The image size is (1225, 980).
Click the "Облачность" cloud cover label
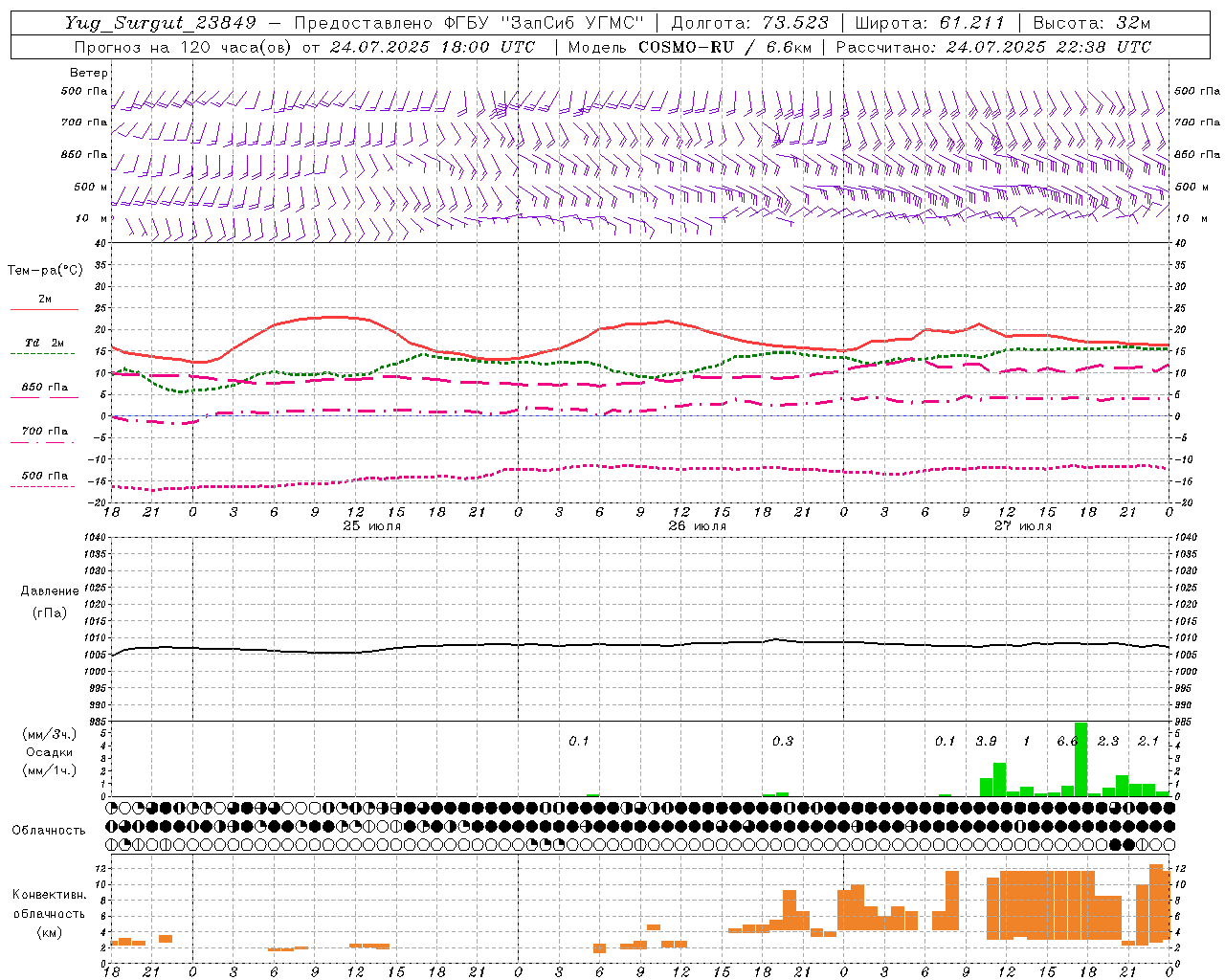pos(49,830)
